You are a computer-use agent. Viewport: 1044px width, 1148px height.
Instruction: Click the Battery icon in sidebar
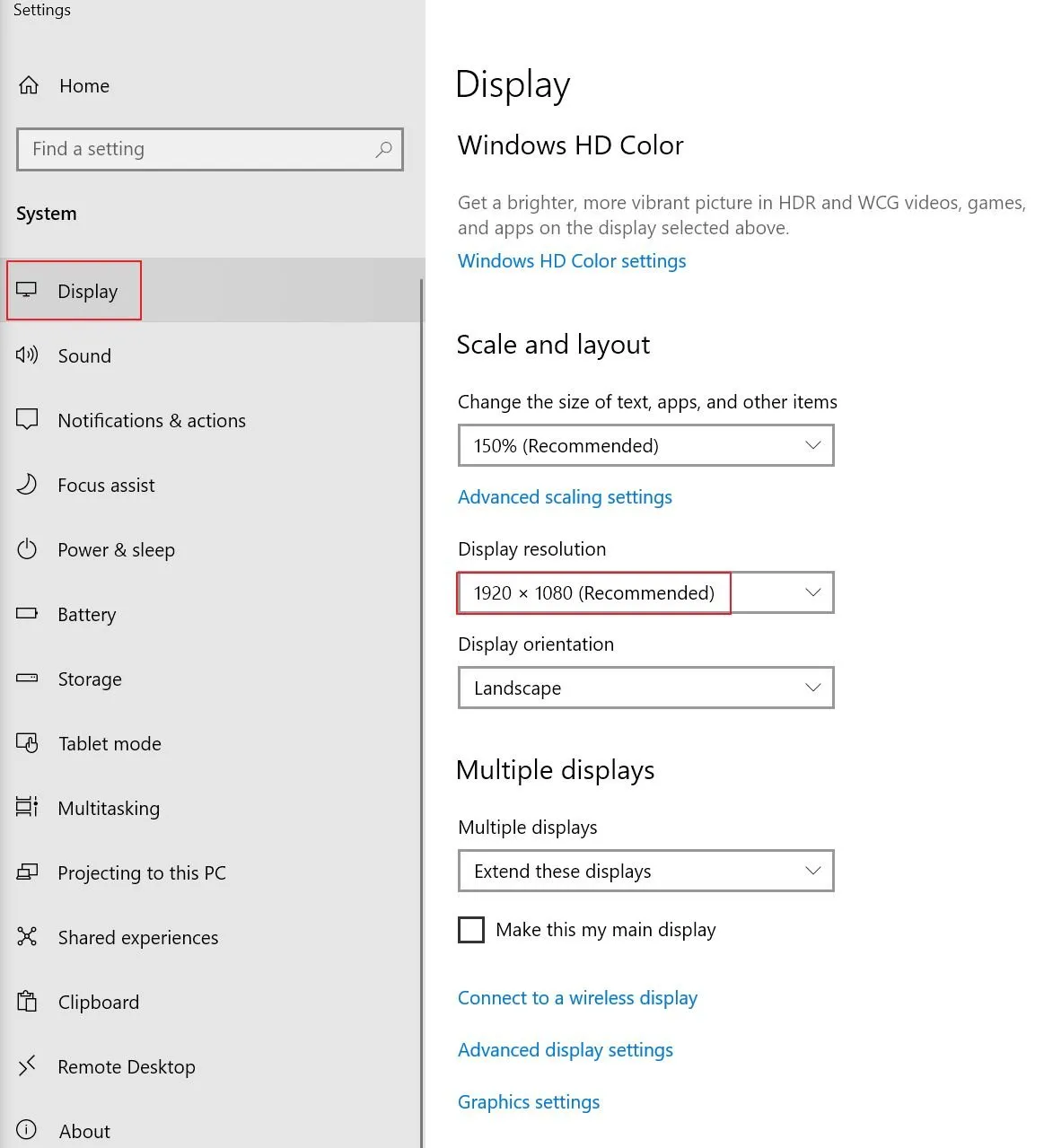click(x=27, y=614)
